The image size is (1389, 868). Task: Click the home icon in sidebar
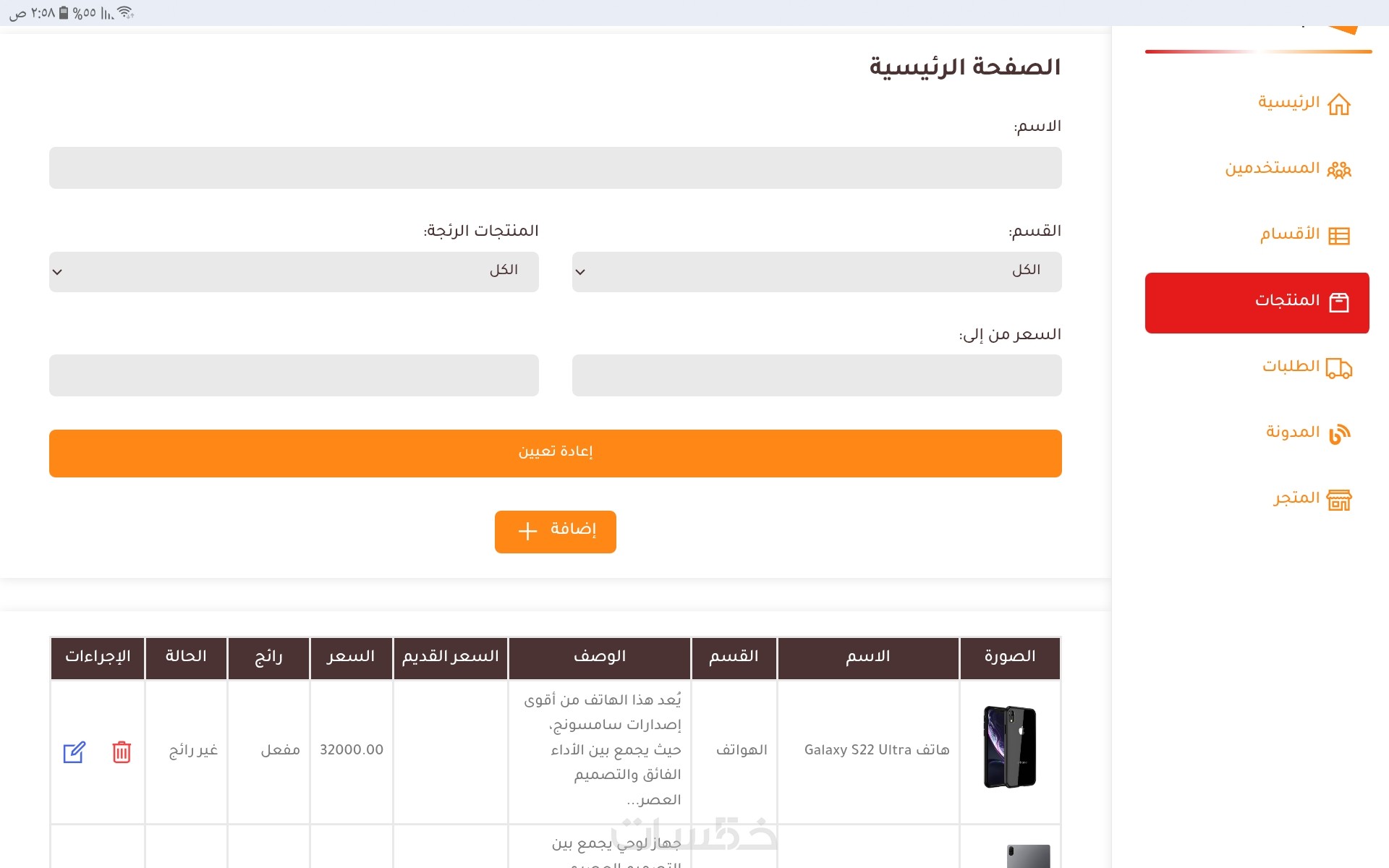pyautogui.click(x=1338, y=104)
